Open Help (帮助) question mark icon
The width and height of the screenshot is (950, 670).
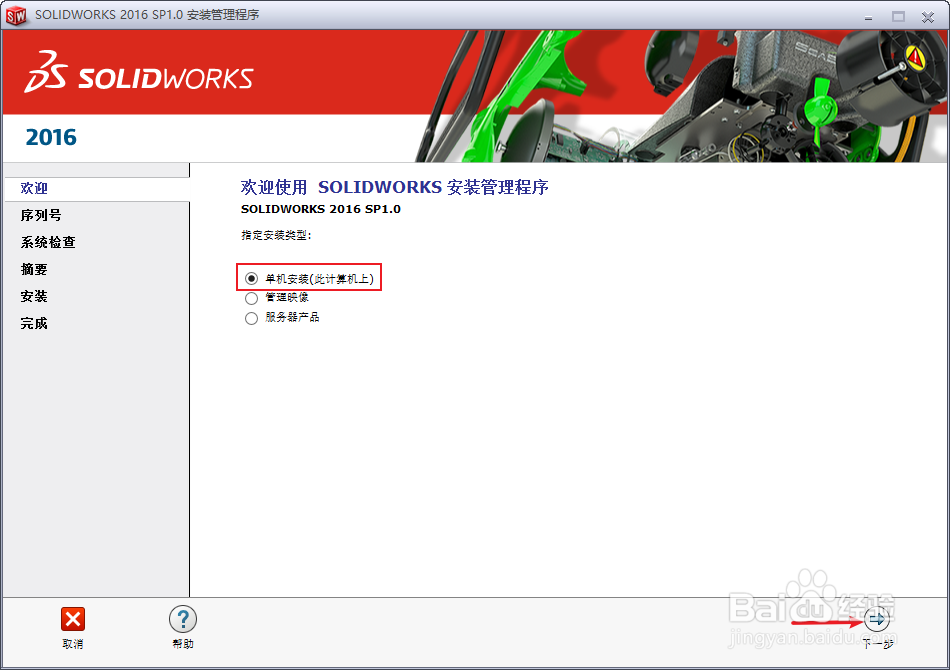pos(182,619)
